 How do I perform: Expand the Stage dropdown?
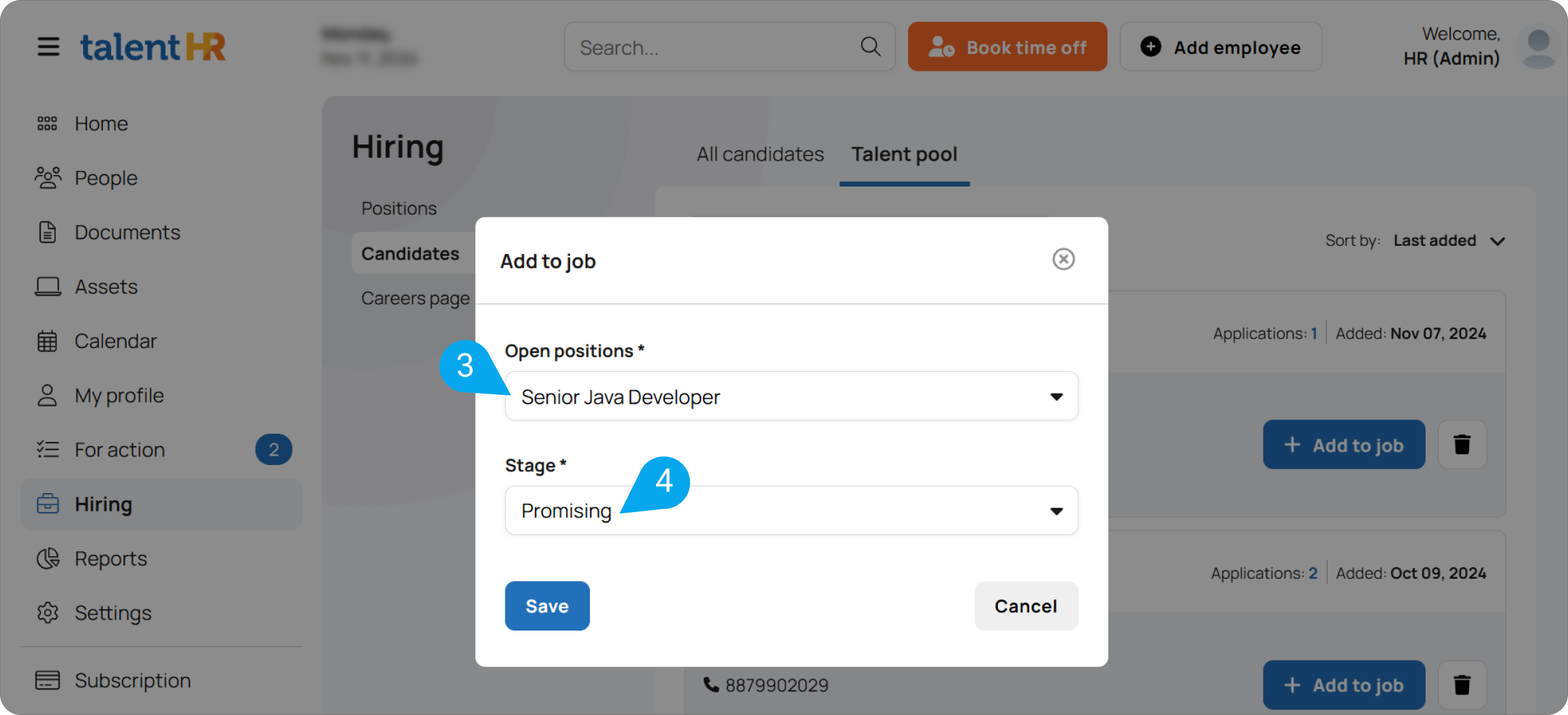click(791, 511)
